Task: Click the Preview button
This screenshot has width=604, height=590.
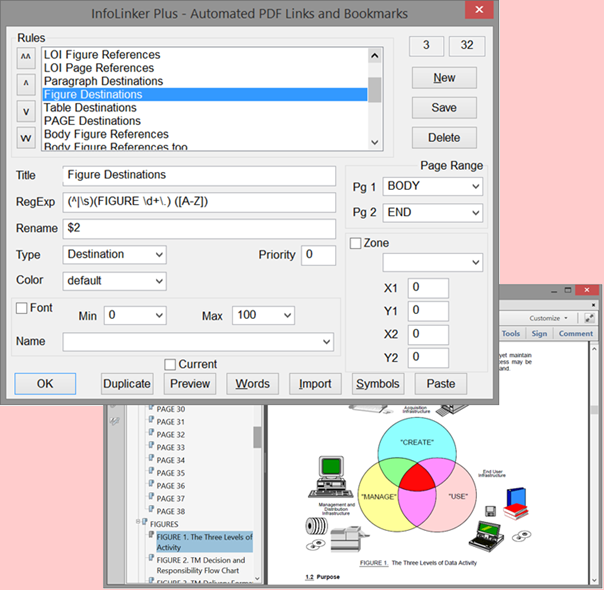Action: pos(190,384)
